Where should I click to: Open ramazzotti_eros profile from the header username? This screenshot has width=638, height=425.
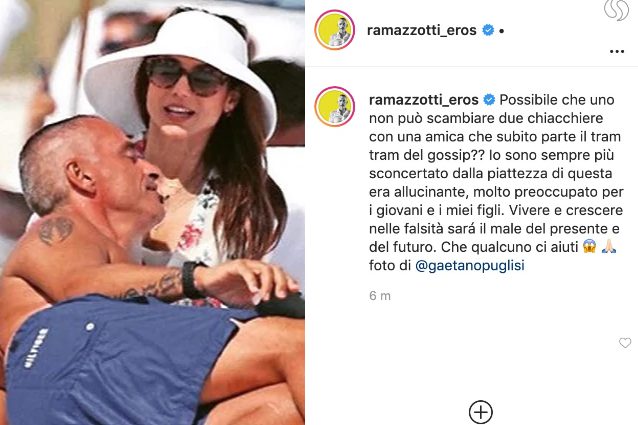(422, 31)
